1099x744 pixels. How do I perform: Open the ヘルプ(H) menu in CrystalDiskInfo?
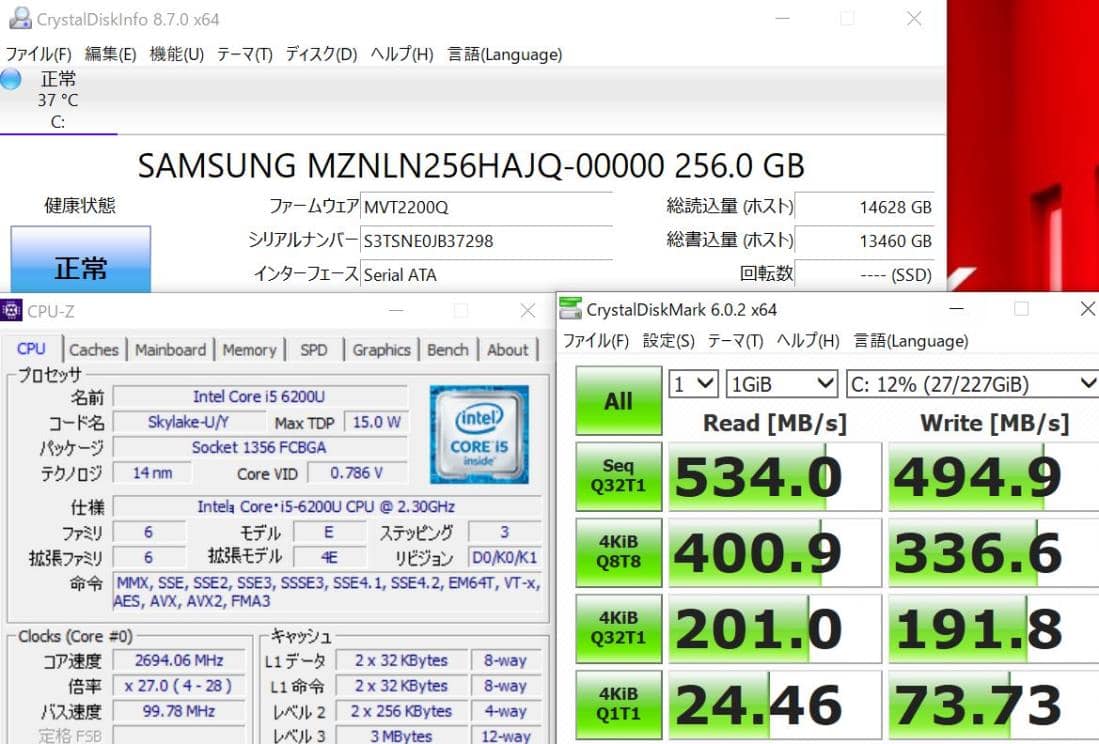(x=402, y=54)
